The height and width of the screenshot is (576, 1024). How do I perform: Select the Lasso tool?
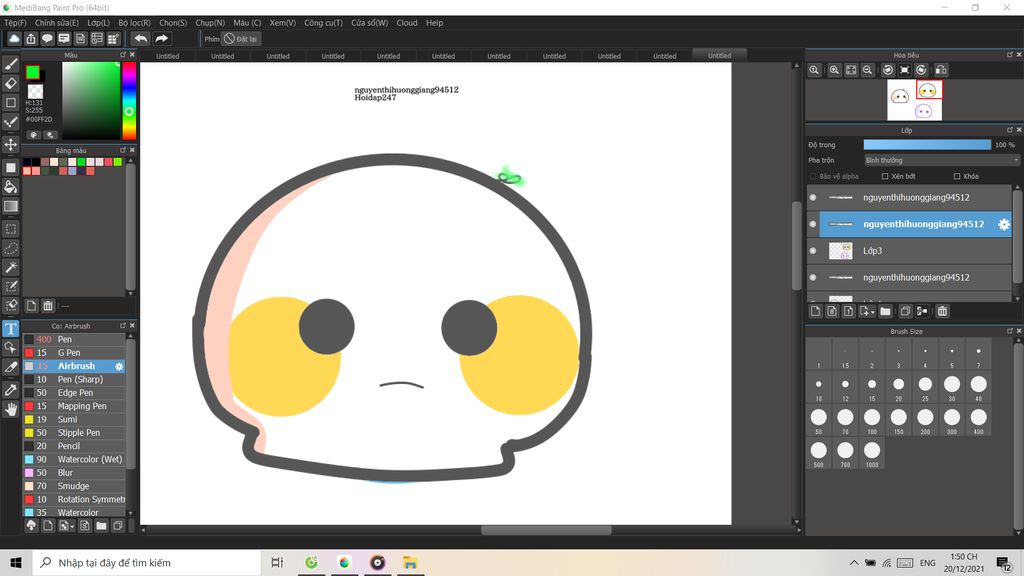coord(11,248)
